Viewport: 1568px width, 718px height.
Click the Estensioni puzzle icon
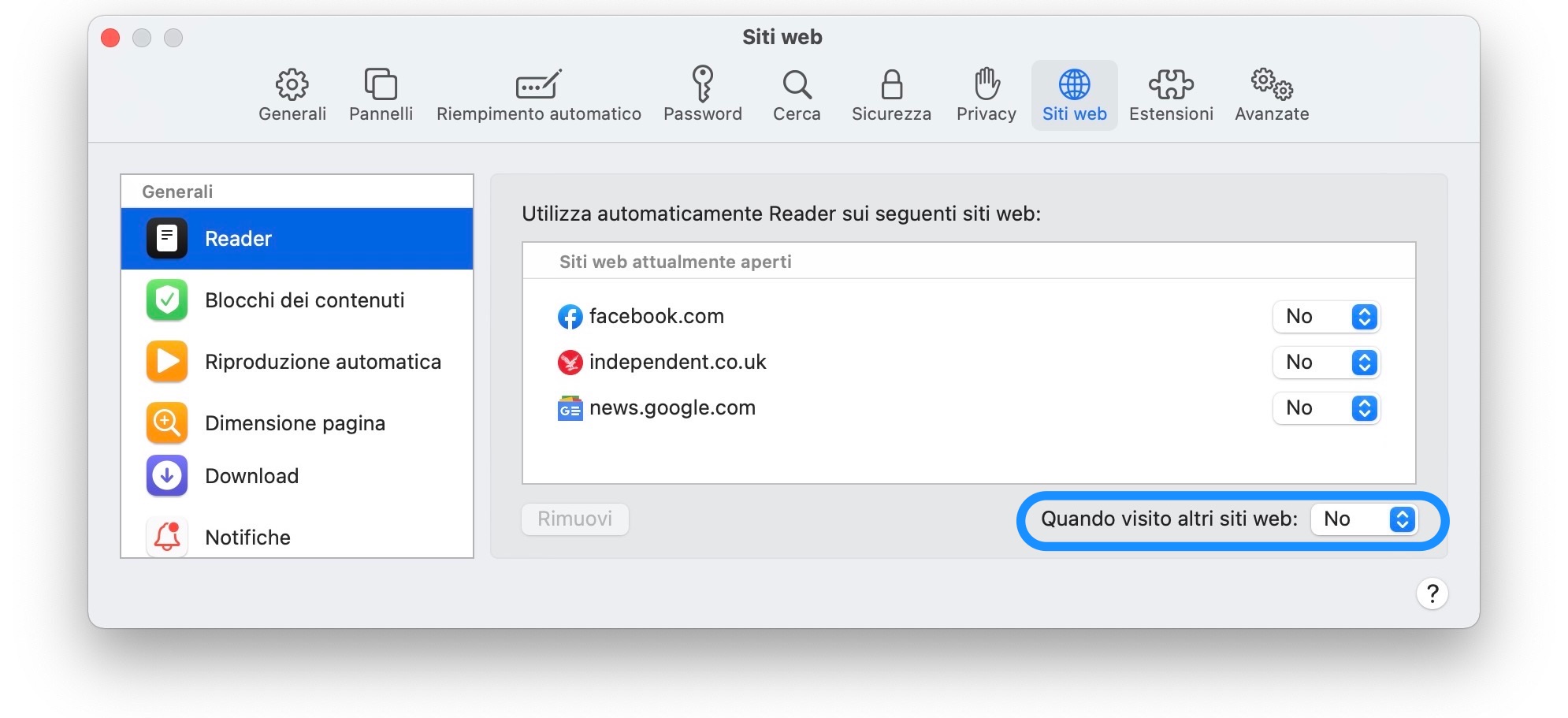click(1171, 93)
